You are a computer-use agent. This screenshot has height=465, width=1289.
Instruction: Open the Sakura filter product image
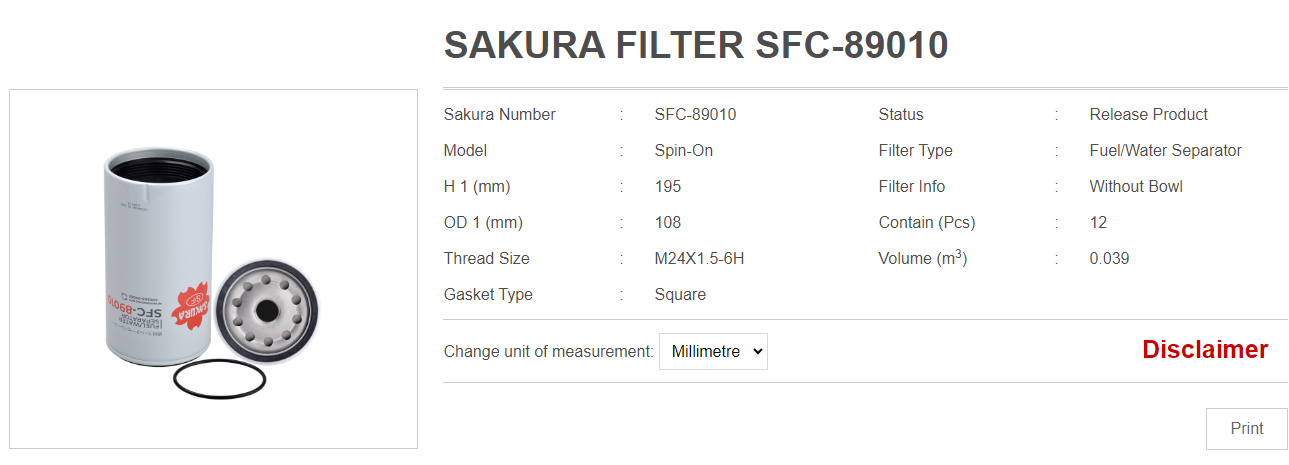(x=213, y=269)
